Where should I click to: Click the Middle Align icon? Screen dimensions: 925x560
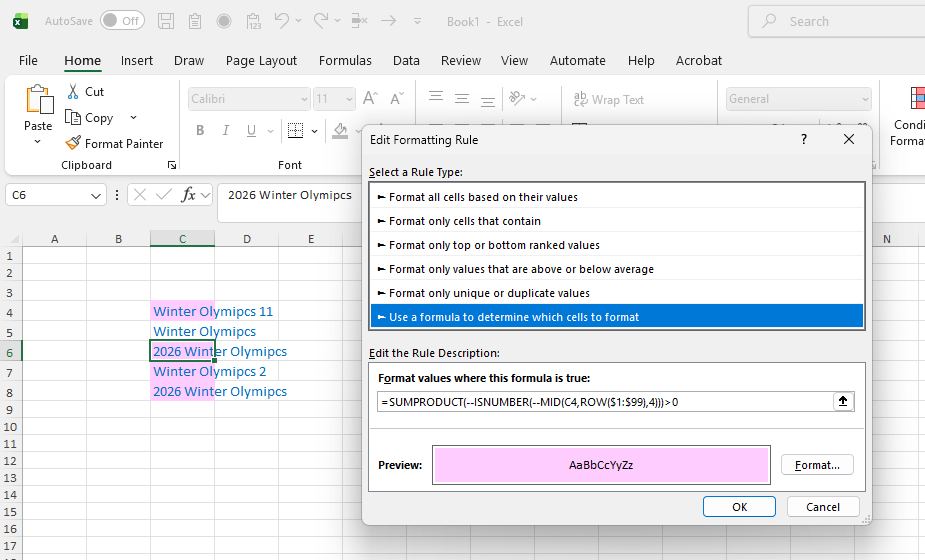pyautogui.click(x=462, y=99)
